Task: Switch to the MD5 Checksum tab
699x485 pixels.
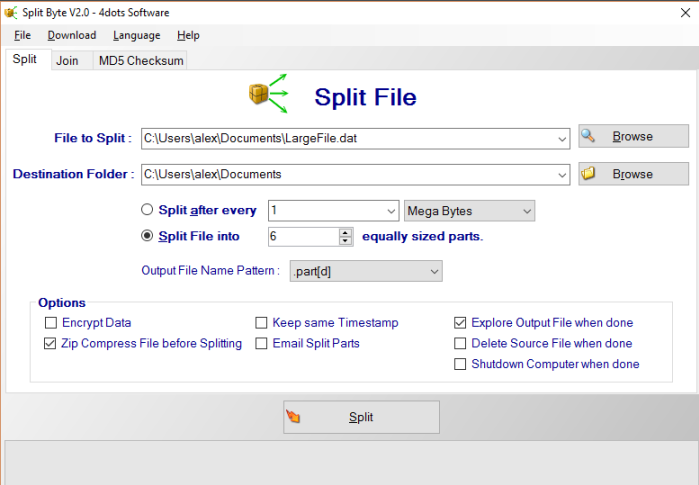Action: (141, 61)
